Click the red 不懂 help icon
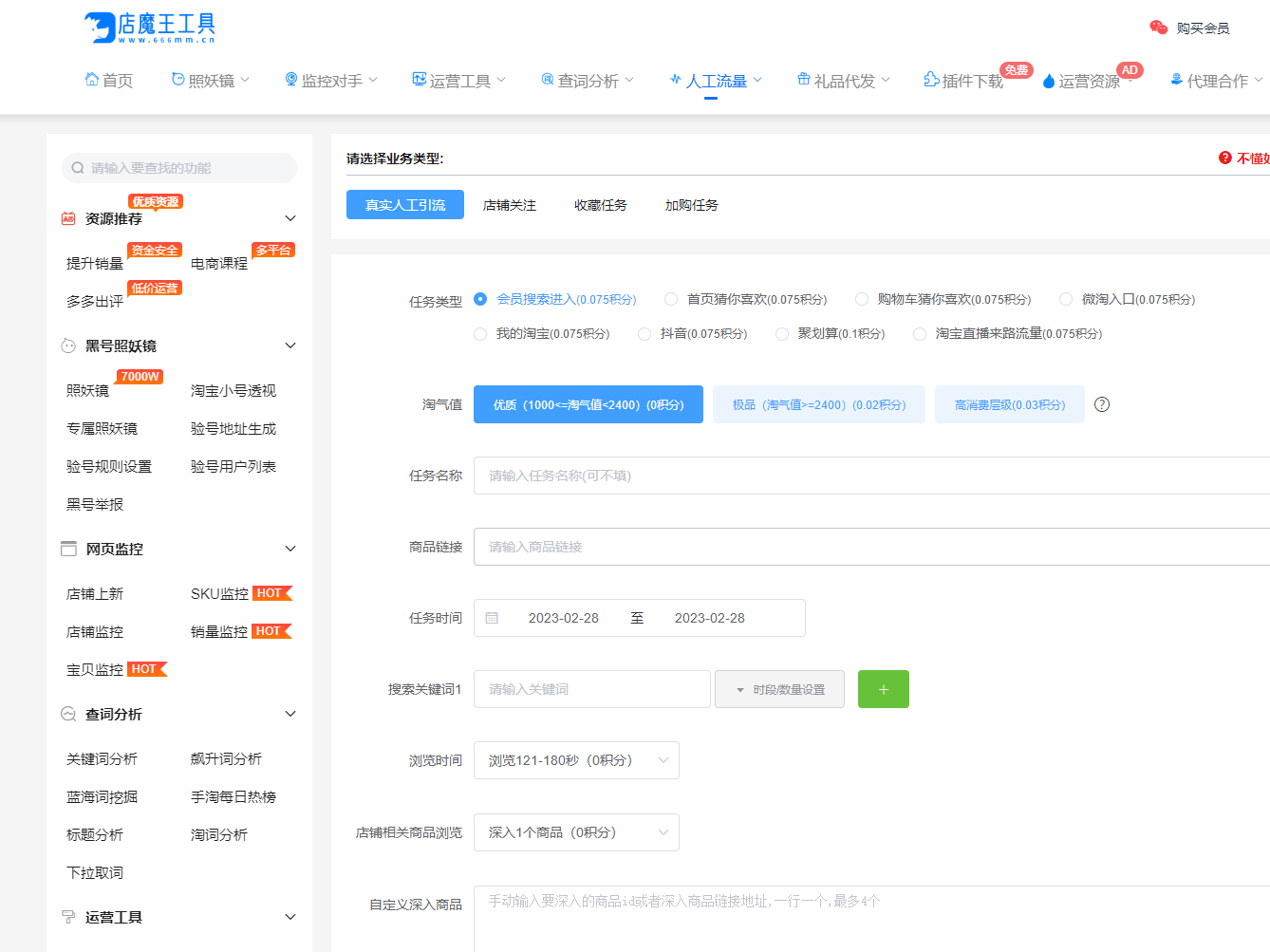Viewport: 1270px width, 952px height. (x=1225, y=158)
